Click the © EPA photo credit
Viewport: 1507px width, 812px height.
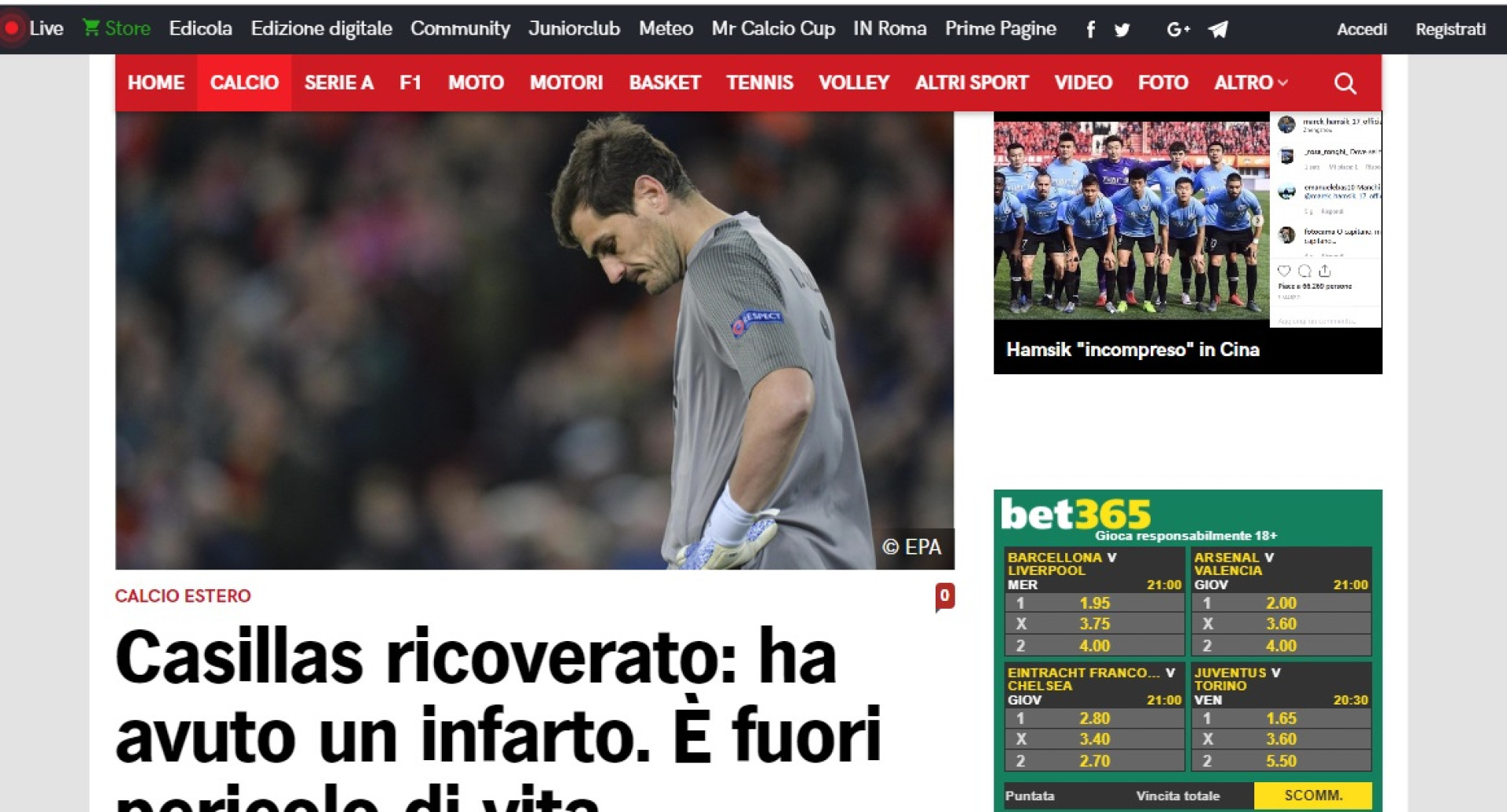pyautogui.click(x=911, y=548)
